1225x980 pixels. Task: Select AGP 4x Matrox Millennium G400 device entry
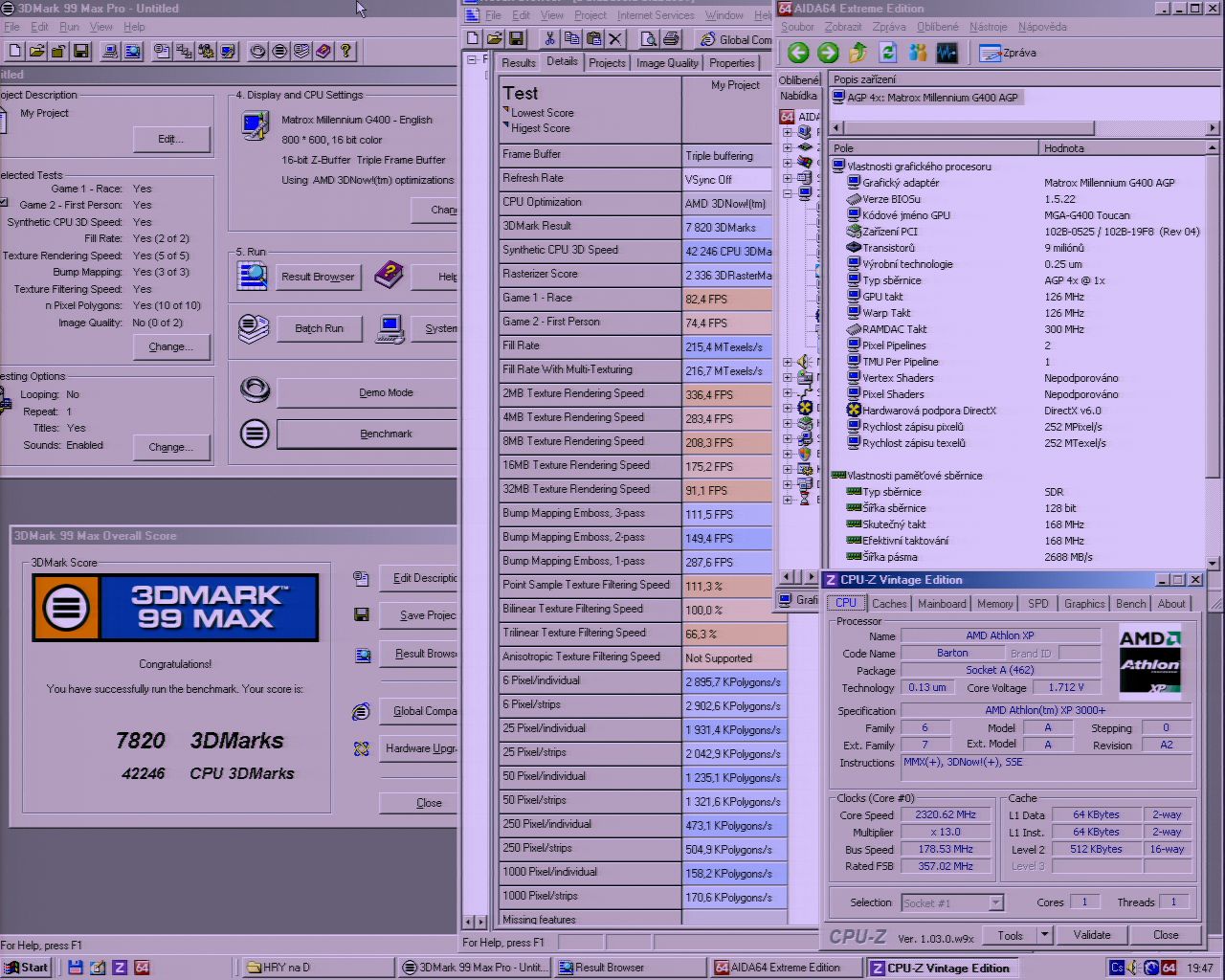(x=925, y=98)
